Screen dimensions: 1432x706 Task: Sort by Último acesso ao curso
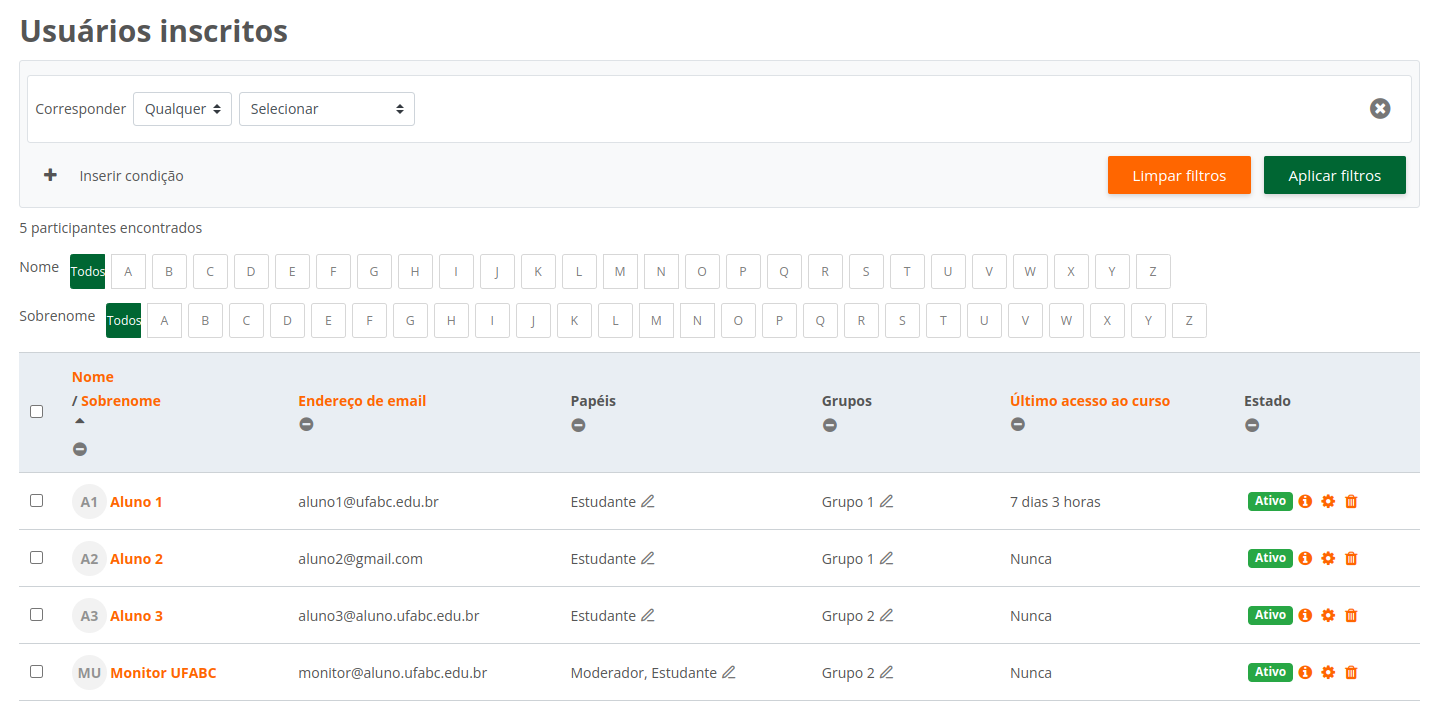[1089, 401]
